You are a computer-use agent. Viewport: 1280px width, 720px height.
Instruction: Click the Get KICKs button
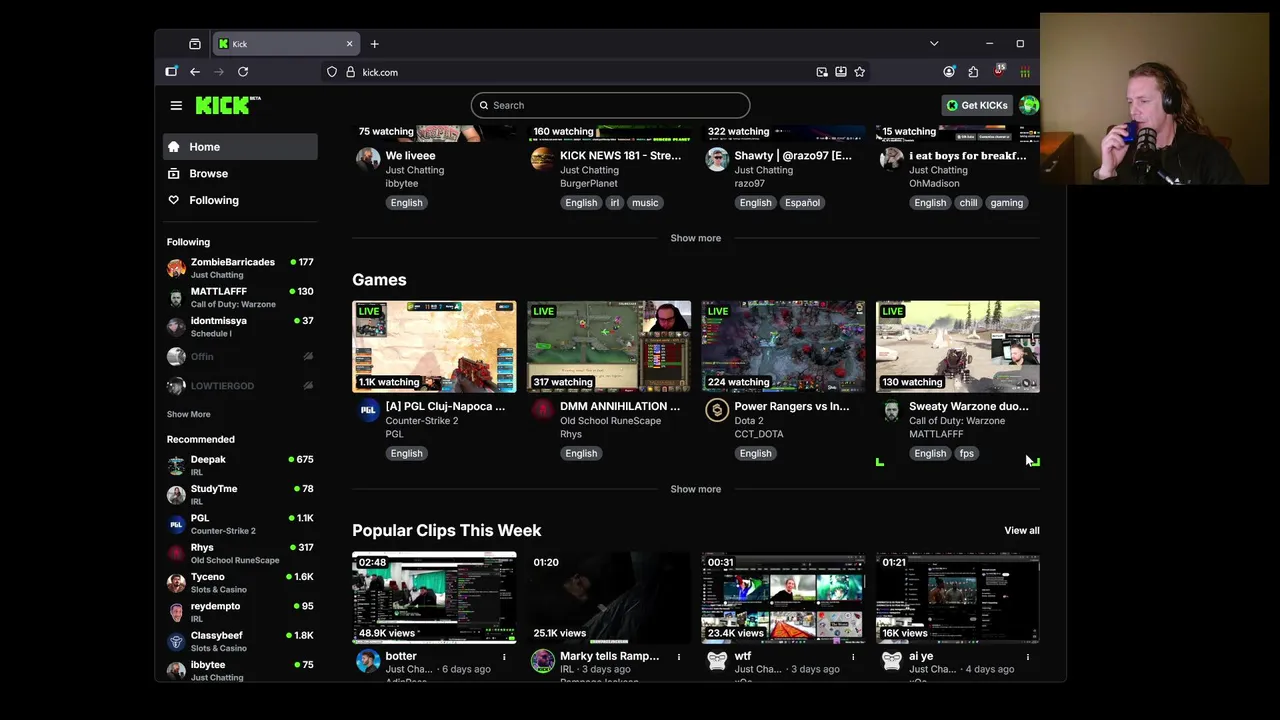click(x=977, y=105)
